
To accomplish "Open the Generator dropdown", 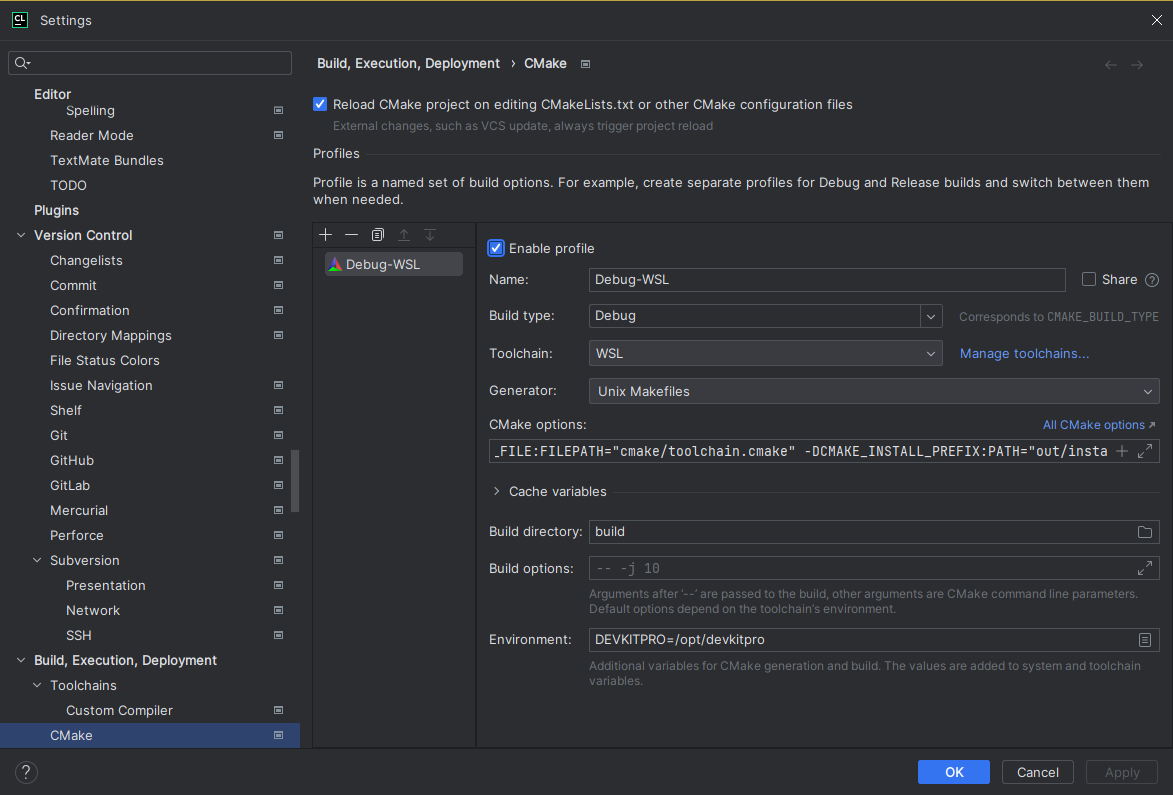I will point(875,391).
